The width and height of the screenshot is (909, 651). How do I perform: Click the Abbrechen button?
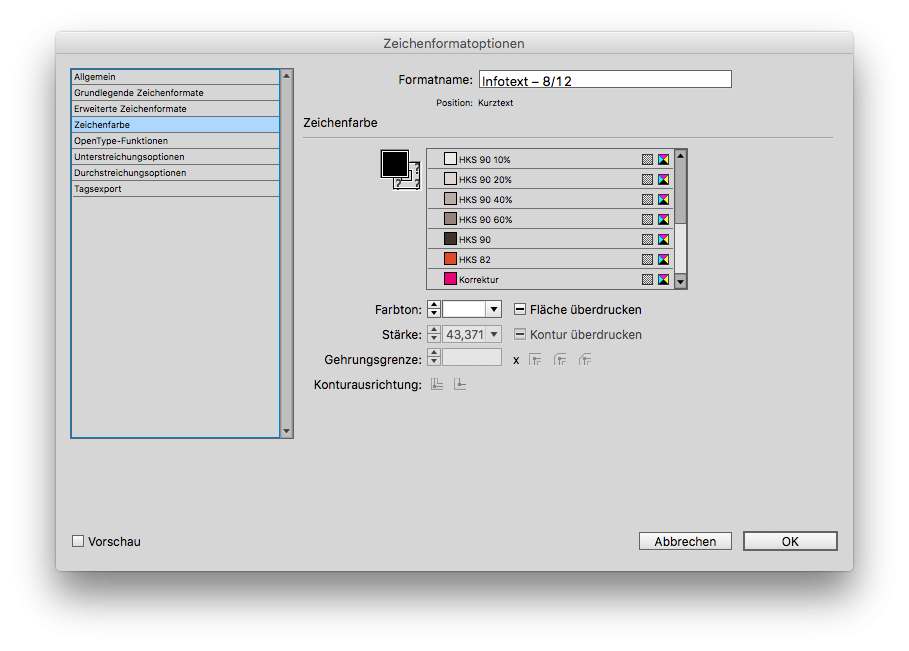(685, 541)
